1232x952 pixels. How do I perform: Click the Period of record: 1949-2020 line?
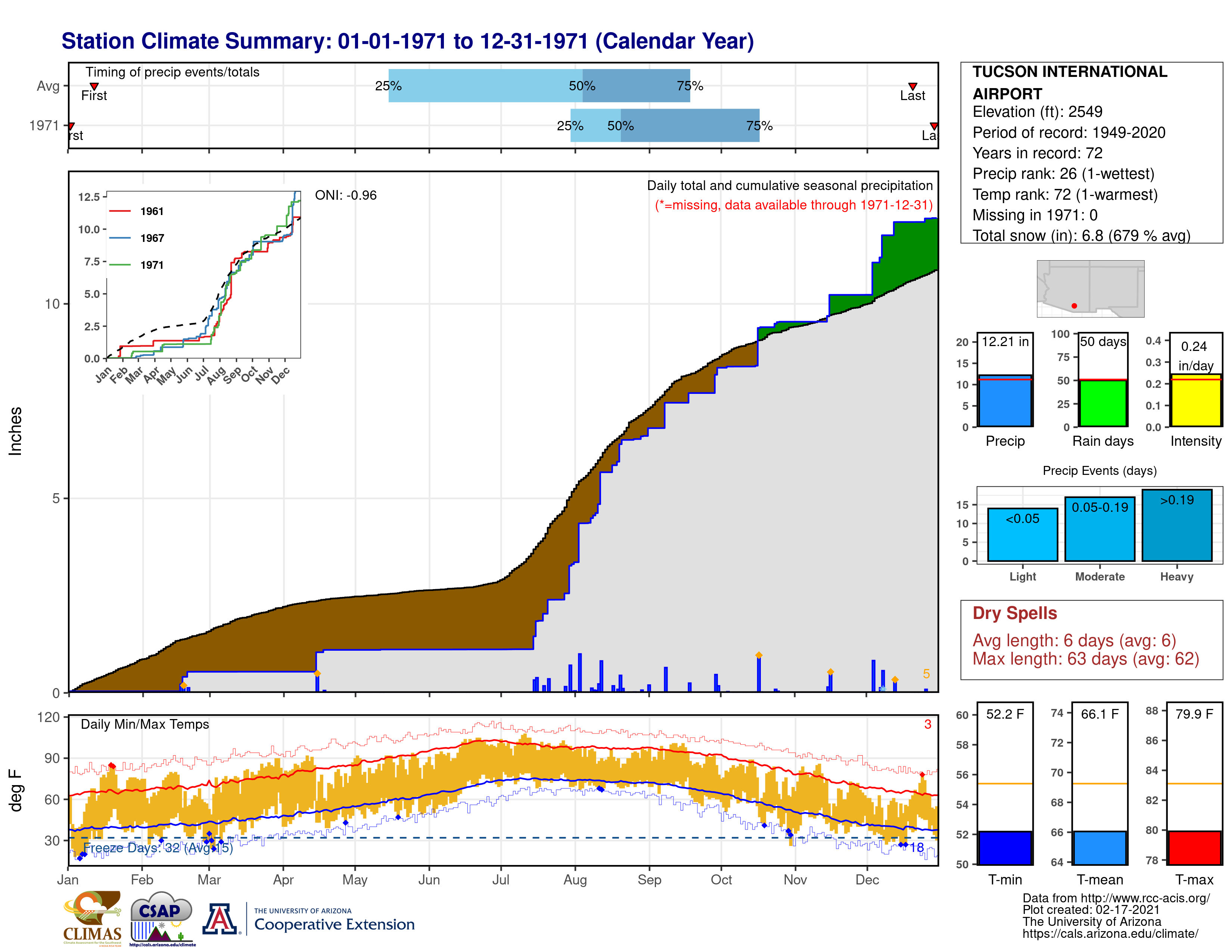pos(1068,133)
